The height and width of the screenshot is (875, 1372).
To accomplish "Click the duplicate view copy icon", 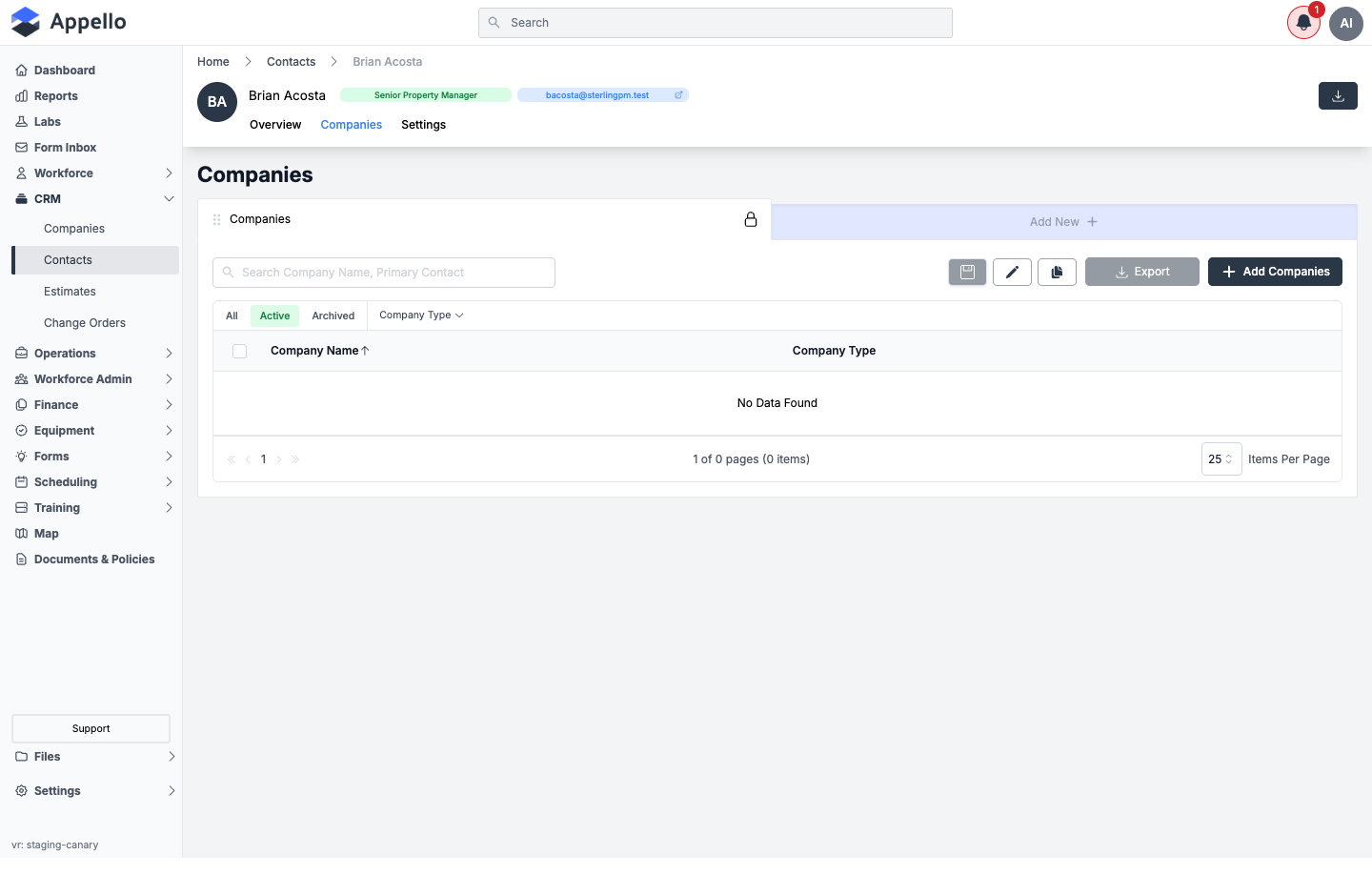I will (x=1057, y=272).
